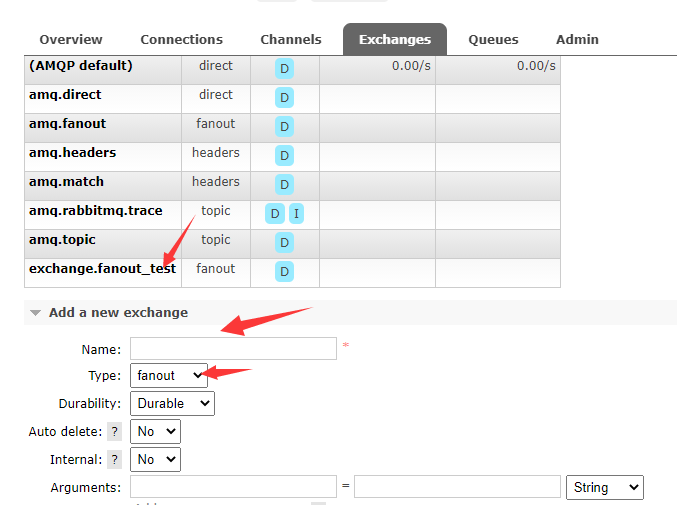Open the Durability dropdown
677x505 pixels.
[x=172, y=404]
